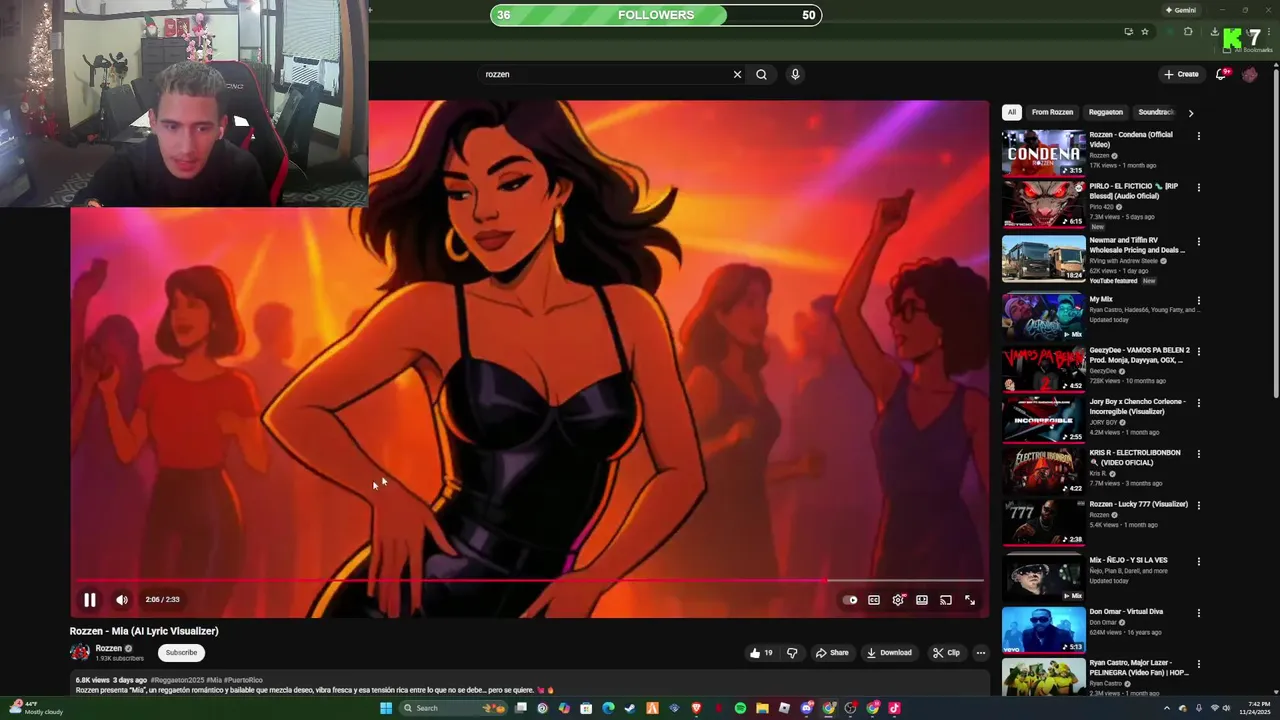
Task: Select the All filter chip
Action: click(x=1012, y=112)
